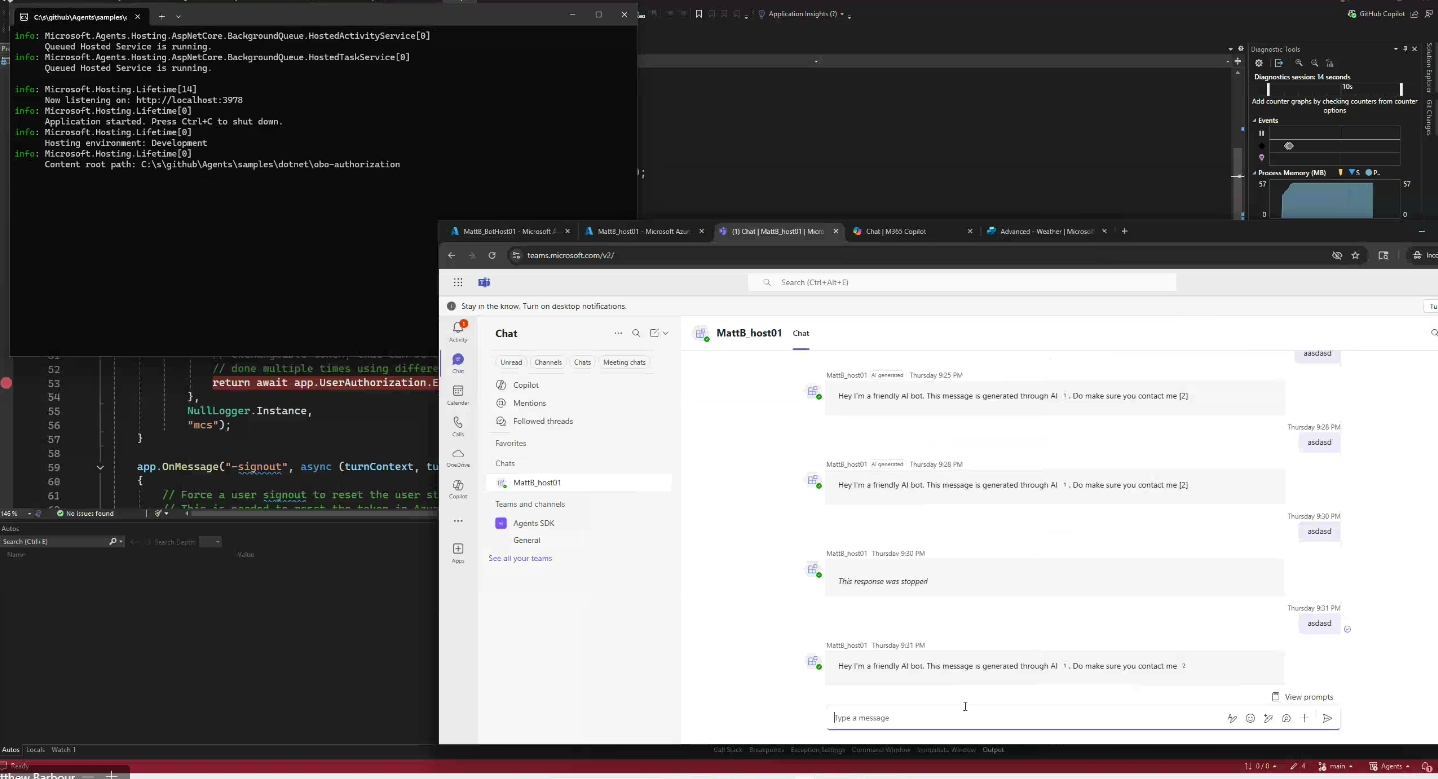Click View prompts above the message box
Screen dimensions: 1438x779
point(1302,697)
